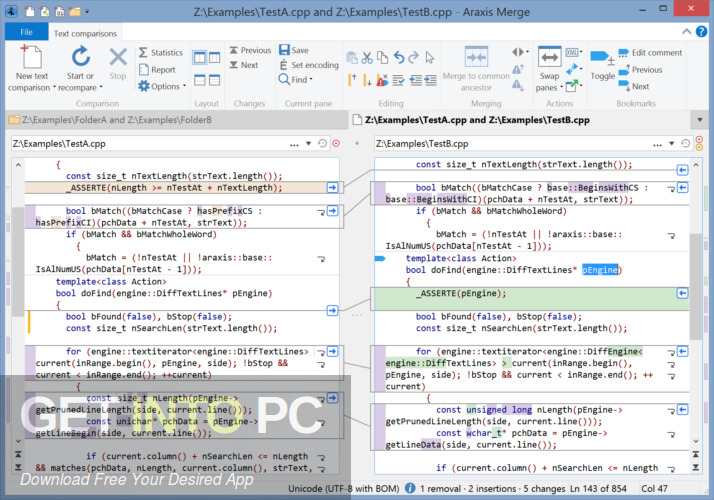714x500 pixels.
Task: Click the move down edit marker icon
Action: (x=367, y=81)
